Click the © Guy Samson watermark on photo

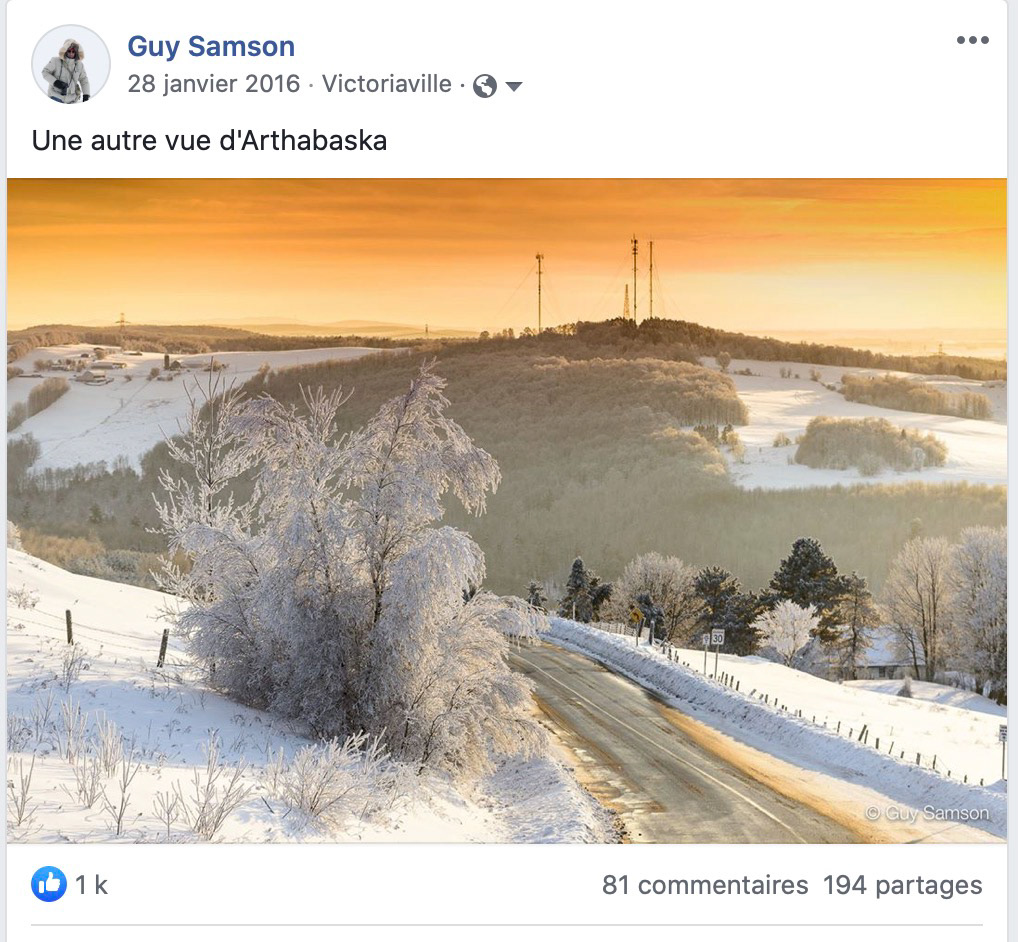(928, 813)
